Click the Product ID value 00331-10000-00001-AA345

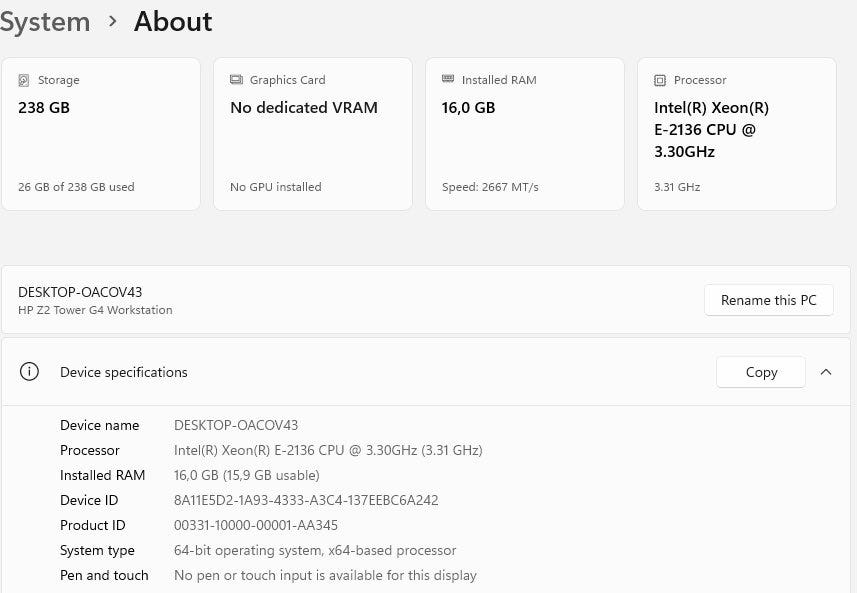click(256, 525)
